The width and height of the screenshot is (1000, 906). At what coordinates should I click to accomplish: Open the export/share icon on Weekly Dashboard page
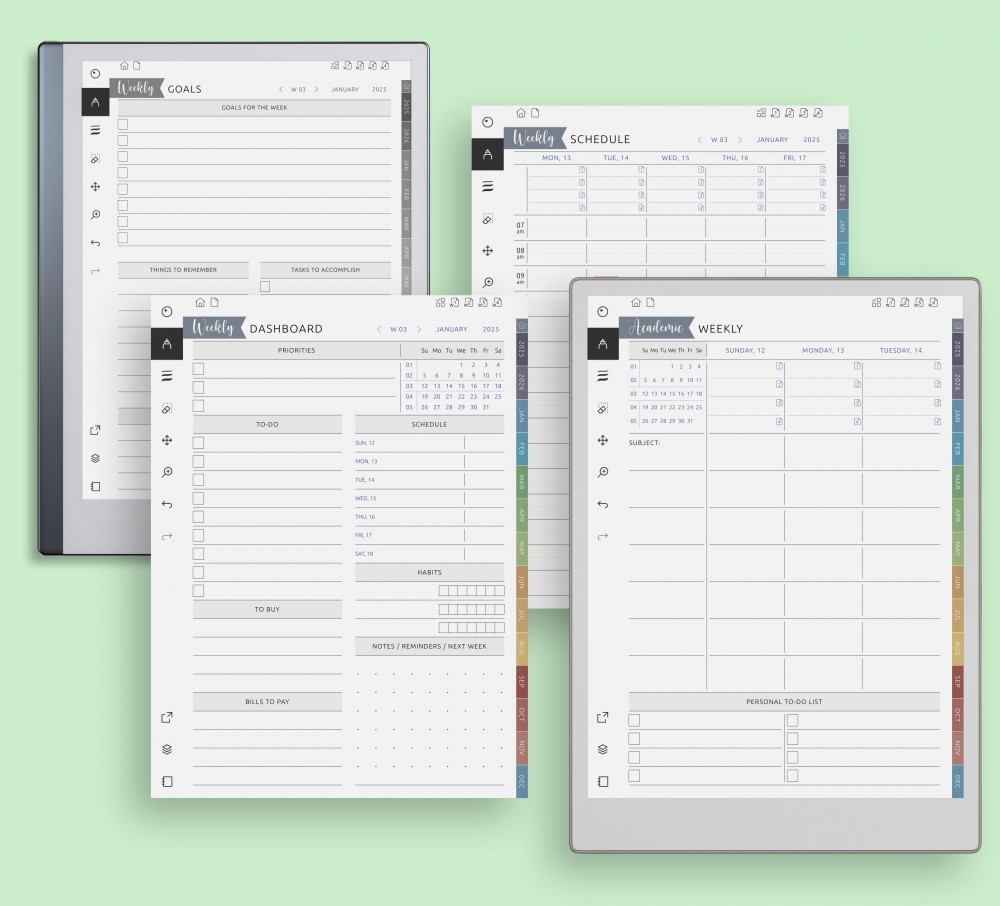(166, 717)
